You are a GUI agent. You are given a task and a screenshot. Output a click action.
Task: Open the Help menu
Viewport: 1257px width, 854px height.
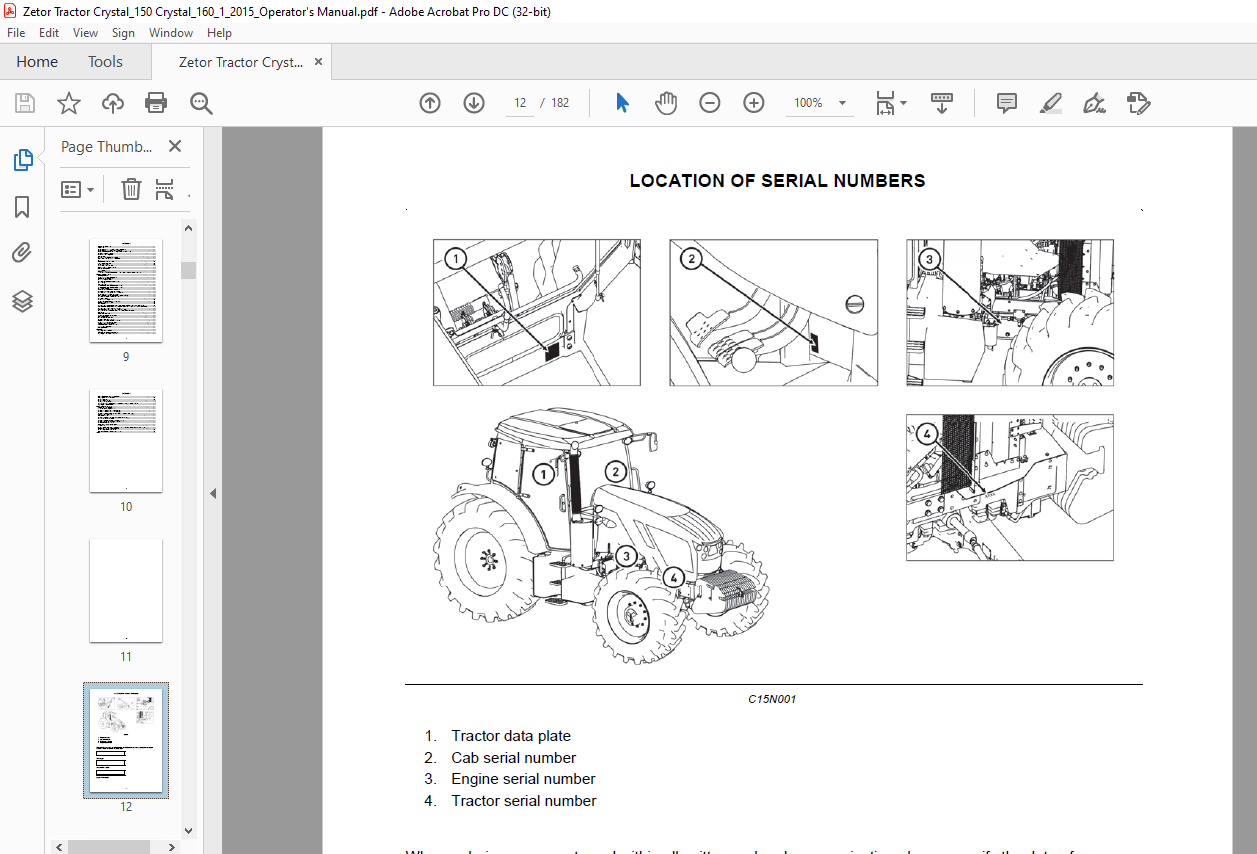(x=219, y=33)
